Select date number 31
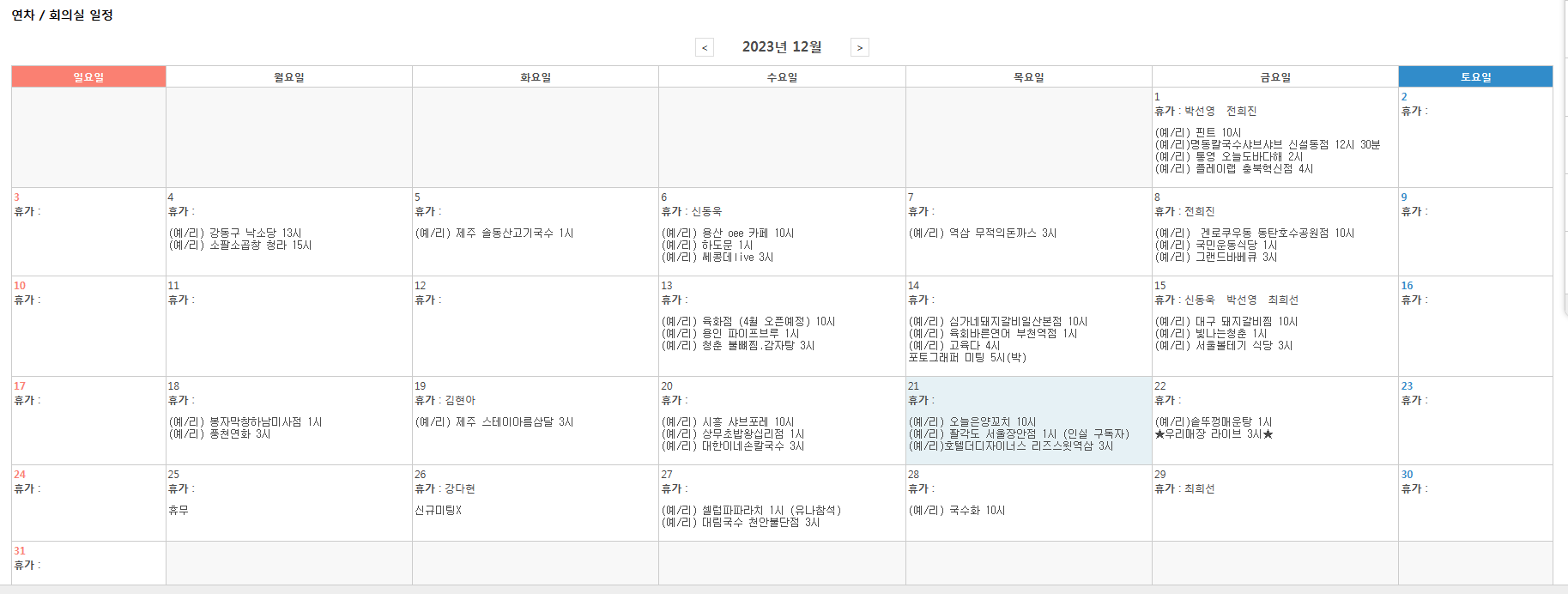The image size is (1568, 594). [x=20, y=551]
